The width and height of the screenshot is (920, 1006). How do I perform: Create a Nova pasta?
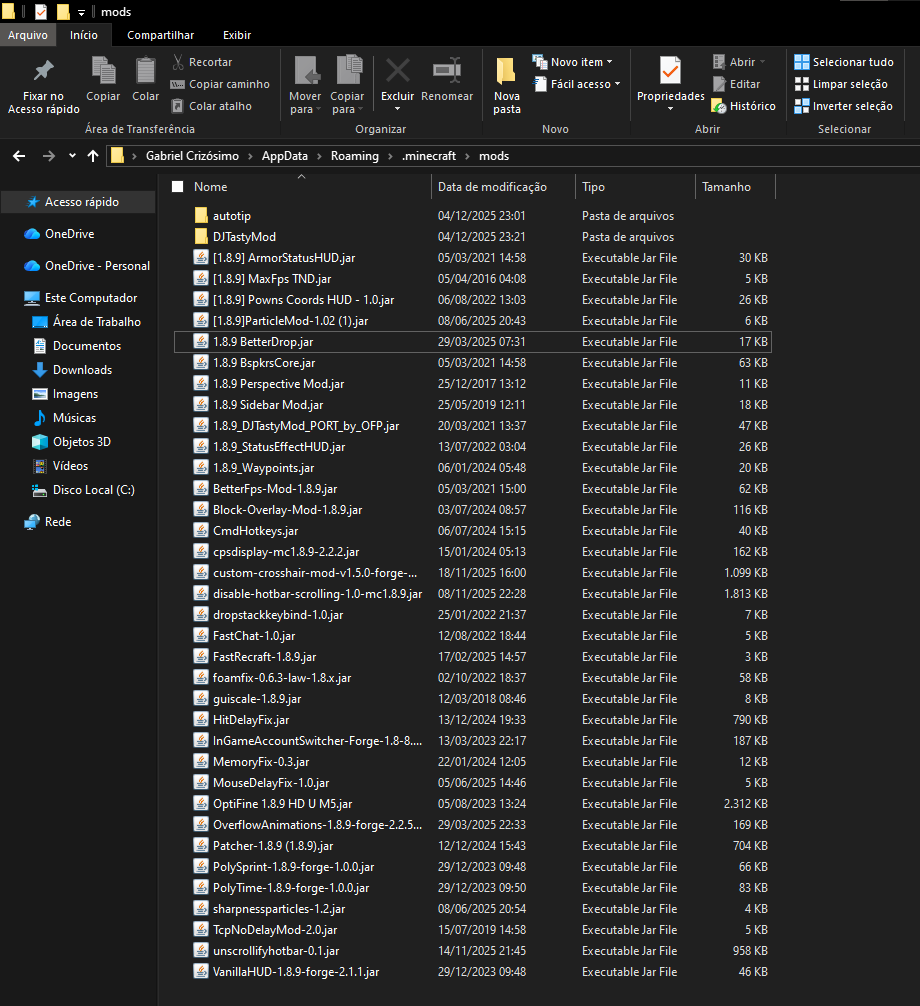pos(506,85)
